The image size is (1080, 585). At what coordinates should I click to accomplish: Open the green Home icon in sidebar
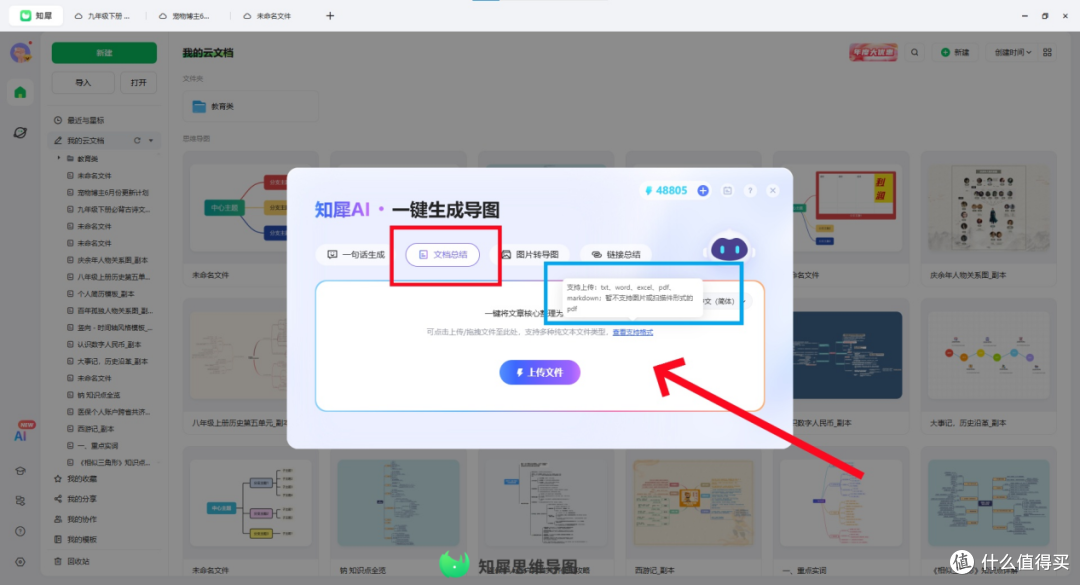20,92
